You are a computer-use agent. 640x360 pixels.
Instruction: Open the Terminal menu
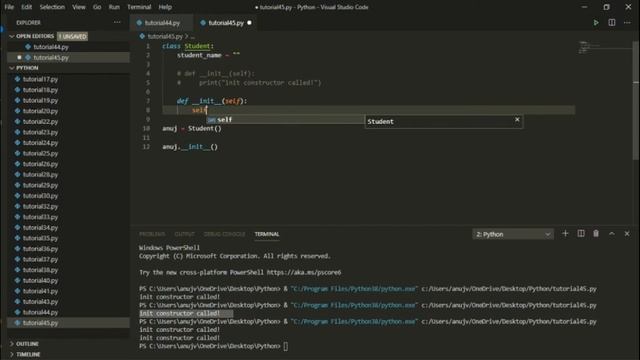tap(139, 7)
